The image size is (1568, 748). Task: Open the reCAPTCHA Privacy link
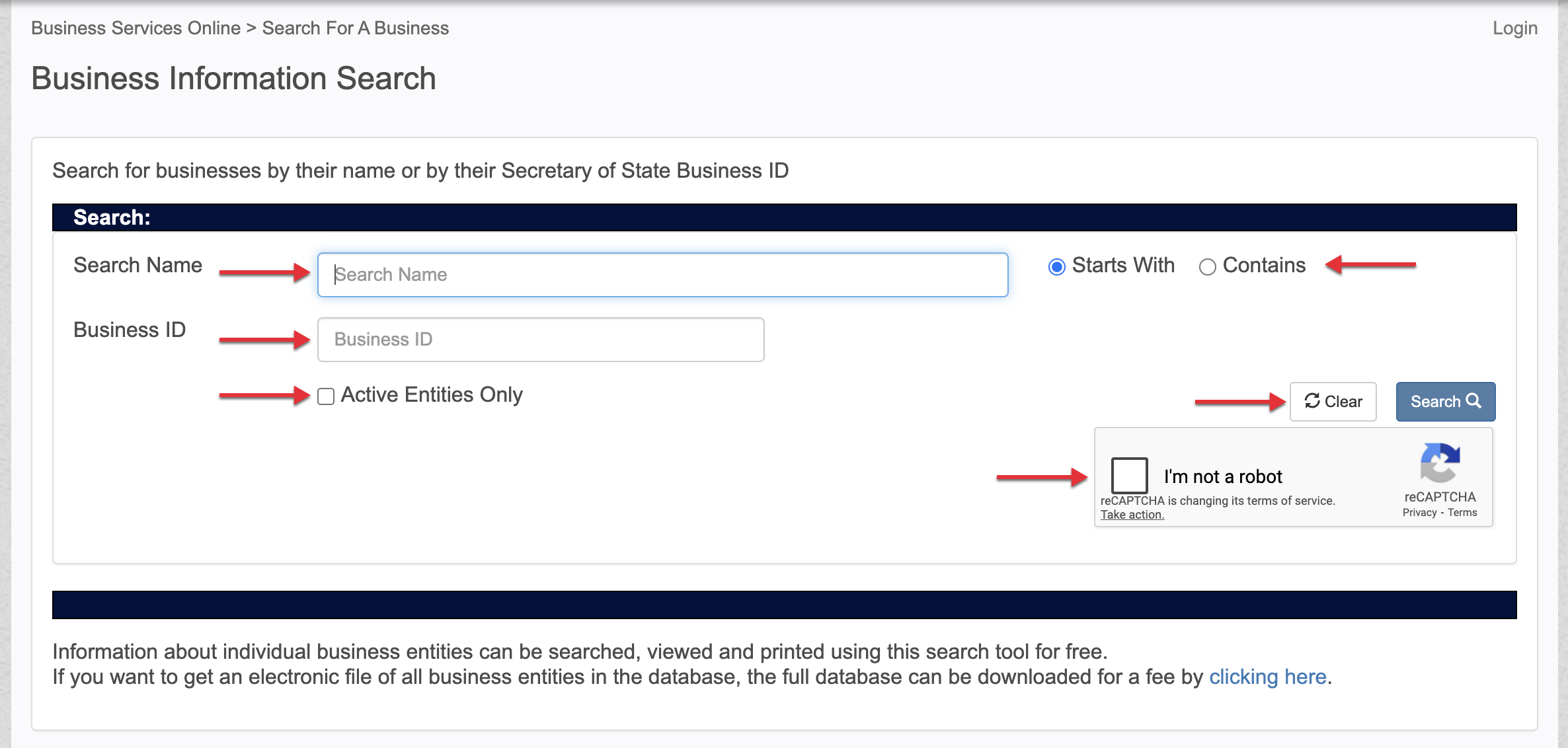[x=1419, y=513]
